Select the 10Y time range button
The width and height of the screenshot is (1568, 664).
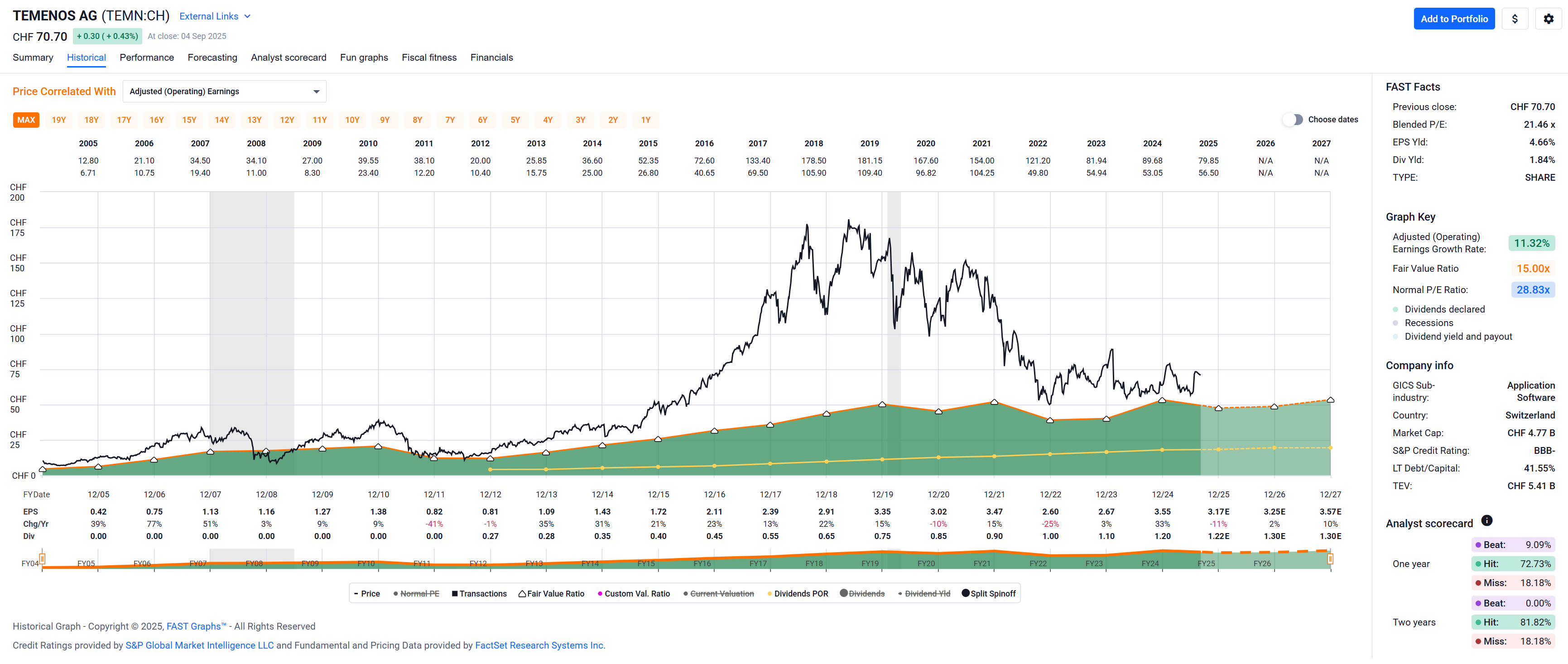pos(352,120)
